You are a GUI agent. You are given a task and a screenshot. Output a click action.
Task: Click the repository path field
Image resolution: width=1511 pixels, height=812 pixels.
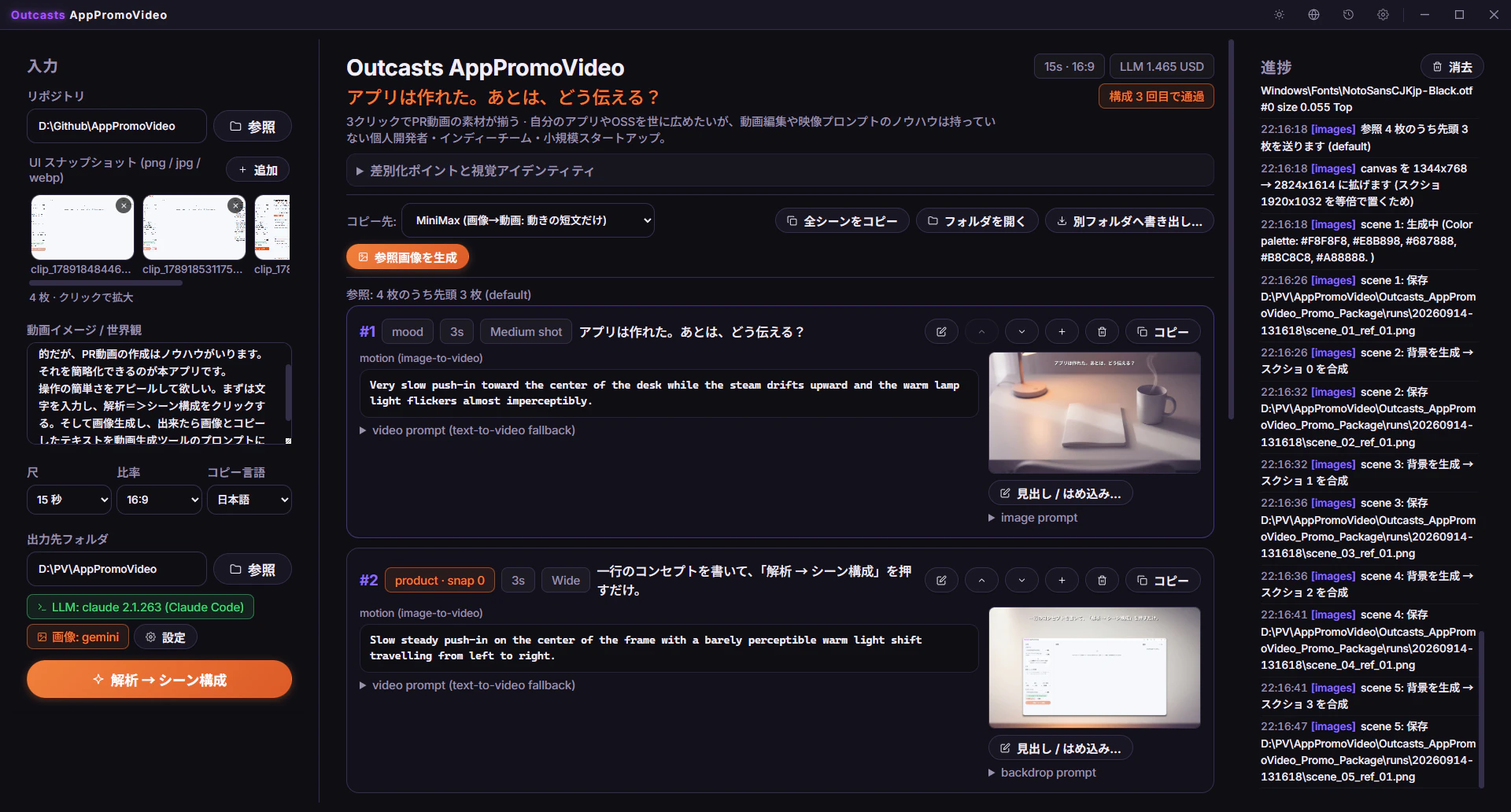[117, 126]
